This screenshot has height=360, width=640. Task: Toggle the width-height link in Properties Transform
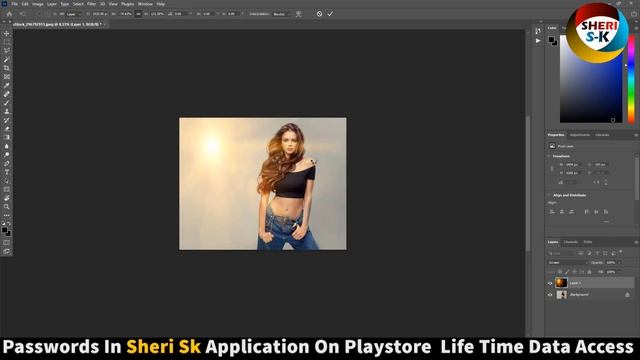coord(552,169)
